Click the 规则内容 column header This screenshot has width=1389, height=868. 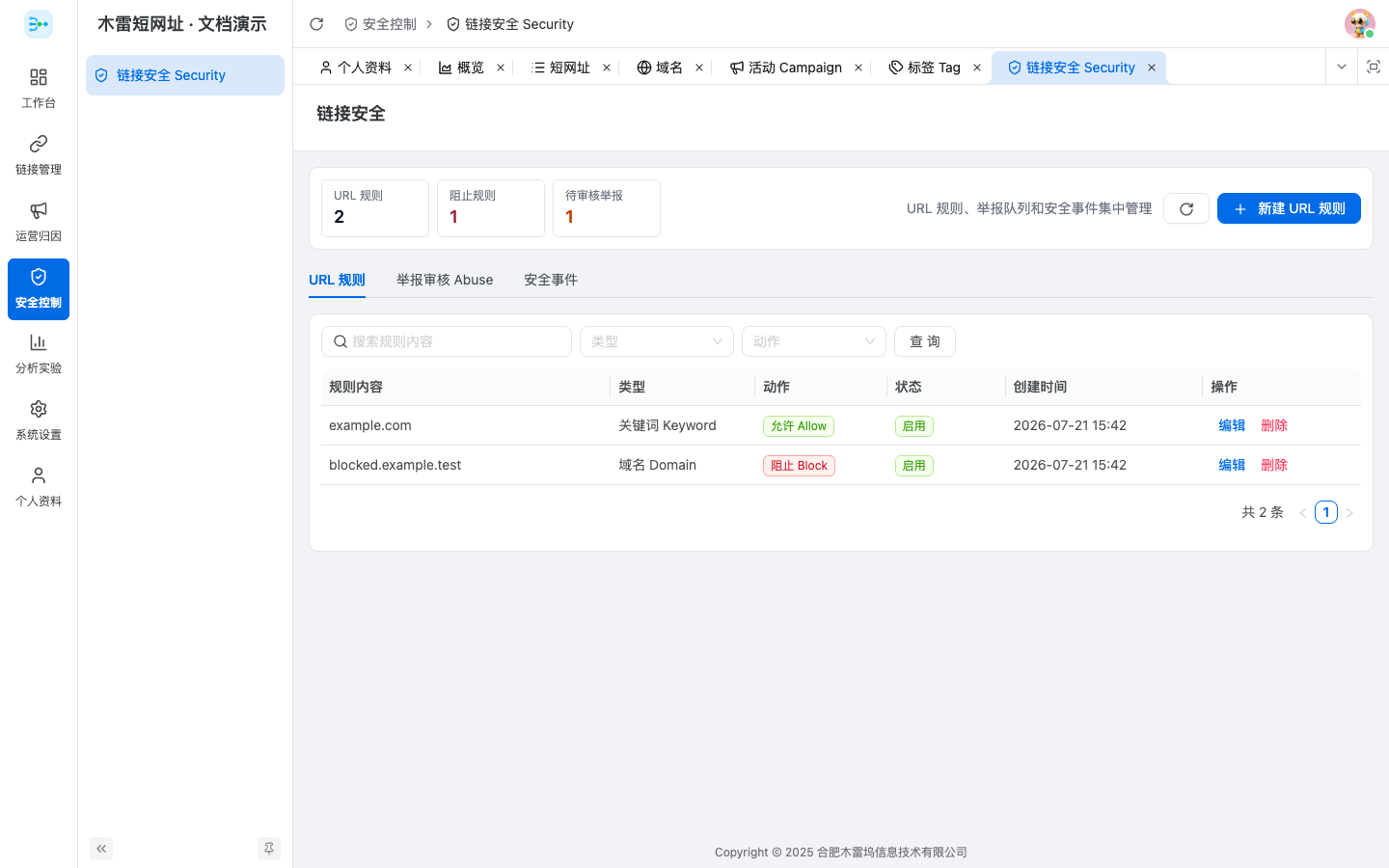(x=465, y=387)
